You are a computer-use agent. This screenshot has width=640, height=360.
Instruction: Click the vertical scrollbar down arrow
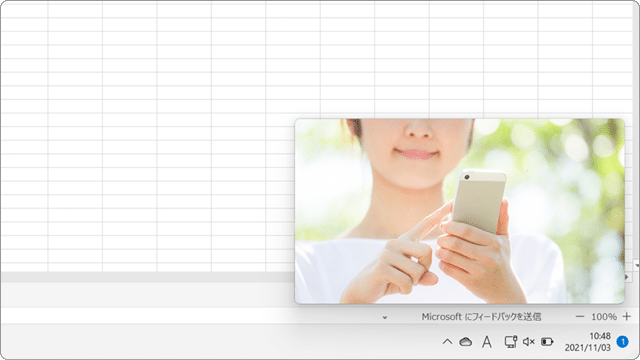[637, 266]
